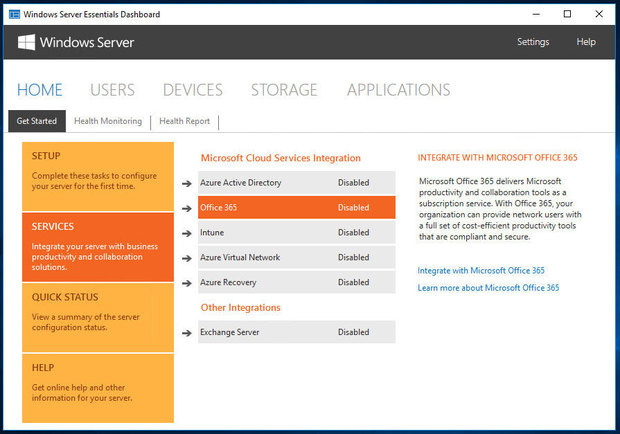Image resolution: width=620 pixels, height=434 pixels.
Task: Open Help in the header bar
Action: click(x=586, y=42)
